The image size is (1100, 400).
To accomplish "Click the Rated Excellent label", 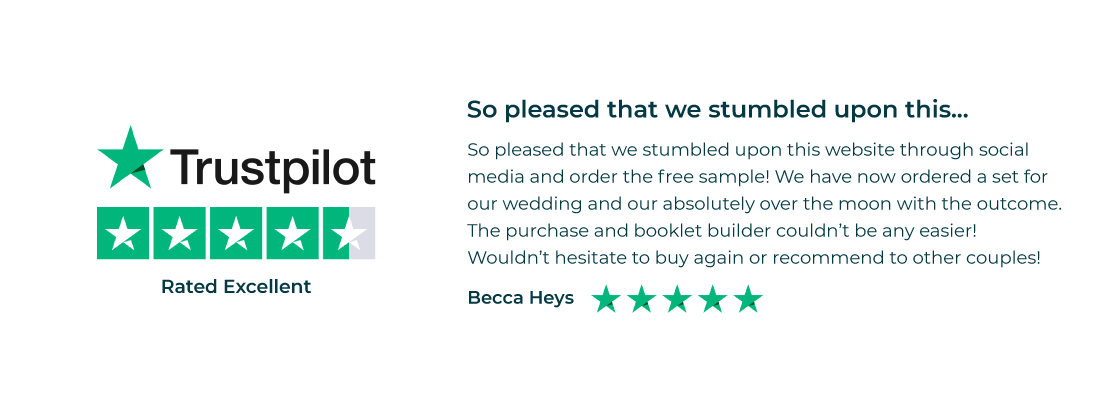I will point(236,287).
